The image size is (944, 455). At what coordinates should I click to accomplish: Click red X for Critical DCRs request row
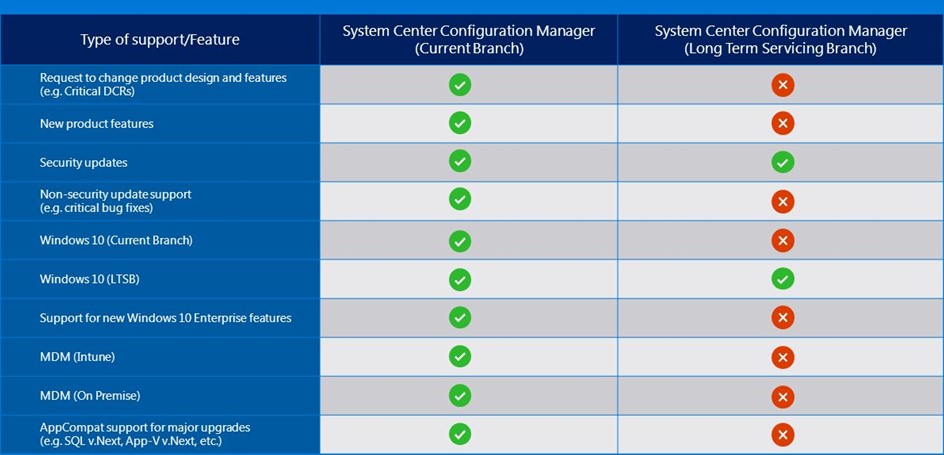(783, 85)
